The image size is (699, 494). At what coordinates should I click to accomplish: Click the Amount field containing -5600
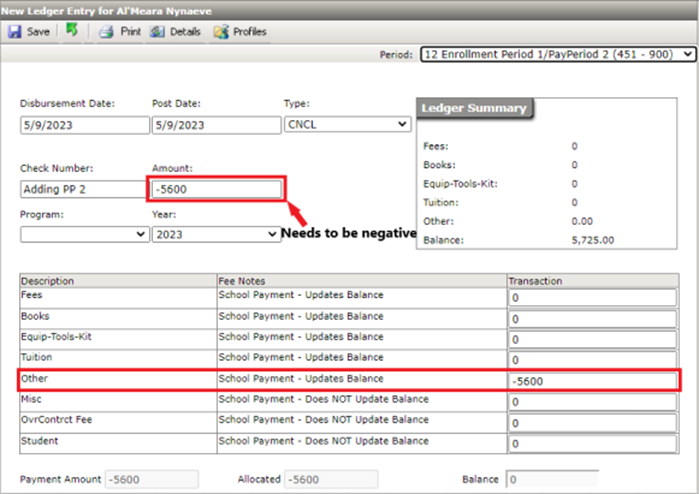click(x=217, y=189)
